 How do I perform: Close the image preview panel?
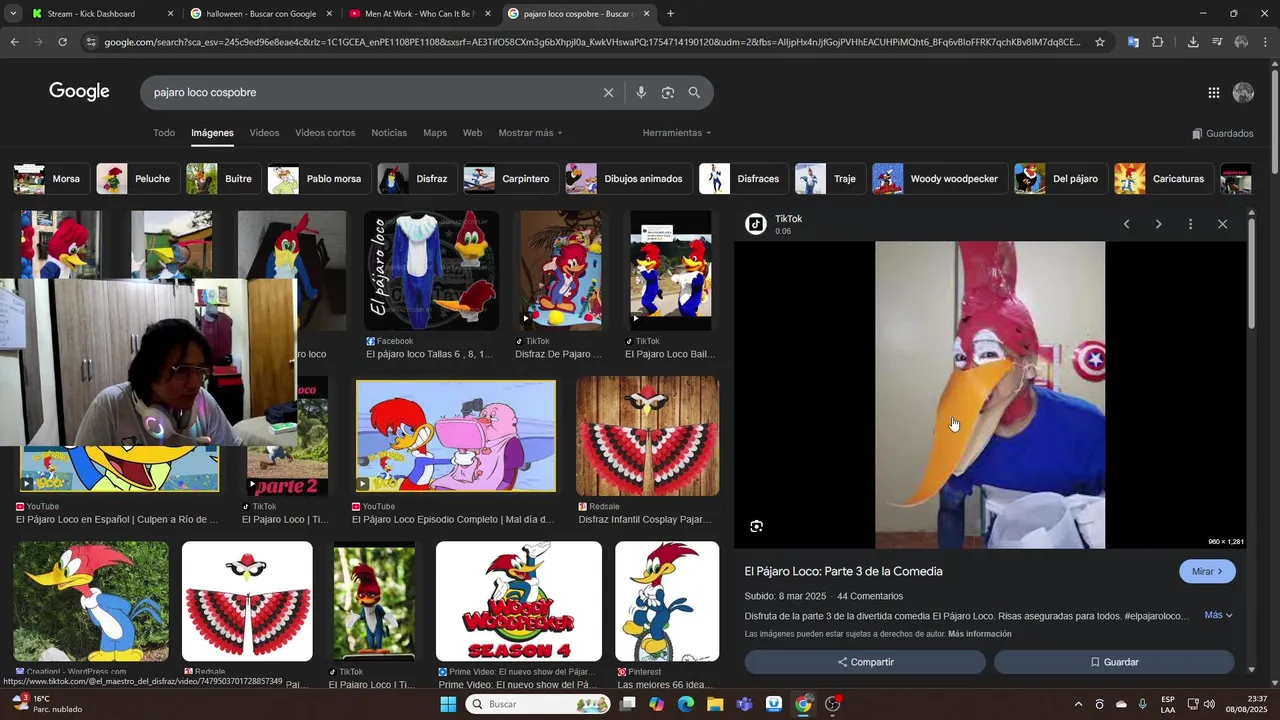tap(1222, 224)
